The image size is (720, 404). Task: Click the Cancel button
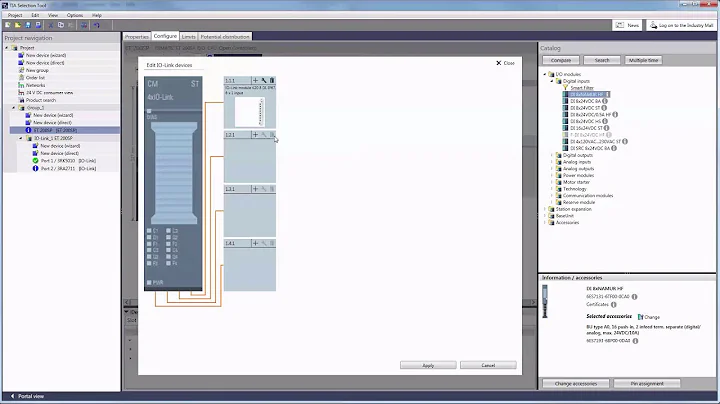coord(488,365)
